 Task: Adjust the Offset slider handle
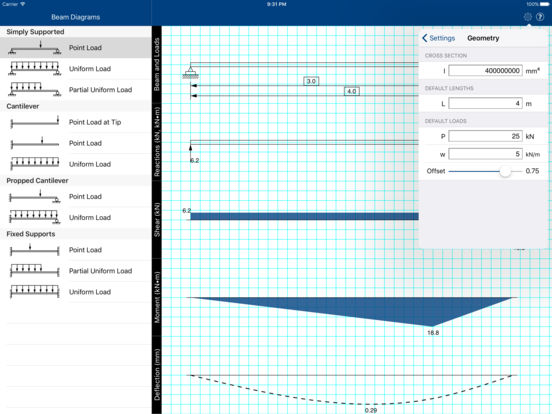coord(505,171)
